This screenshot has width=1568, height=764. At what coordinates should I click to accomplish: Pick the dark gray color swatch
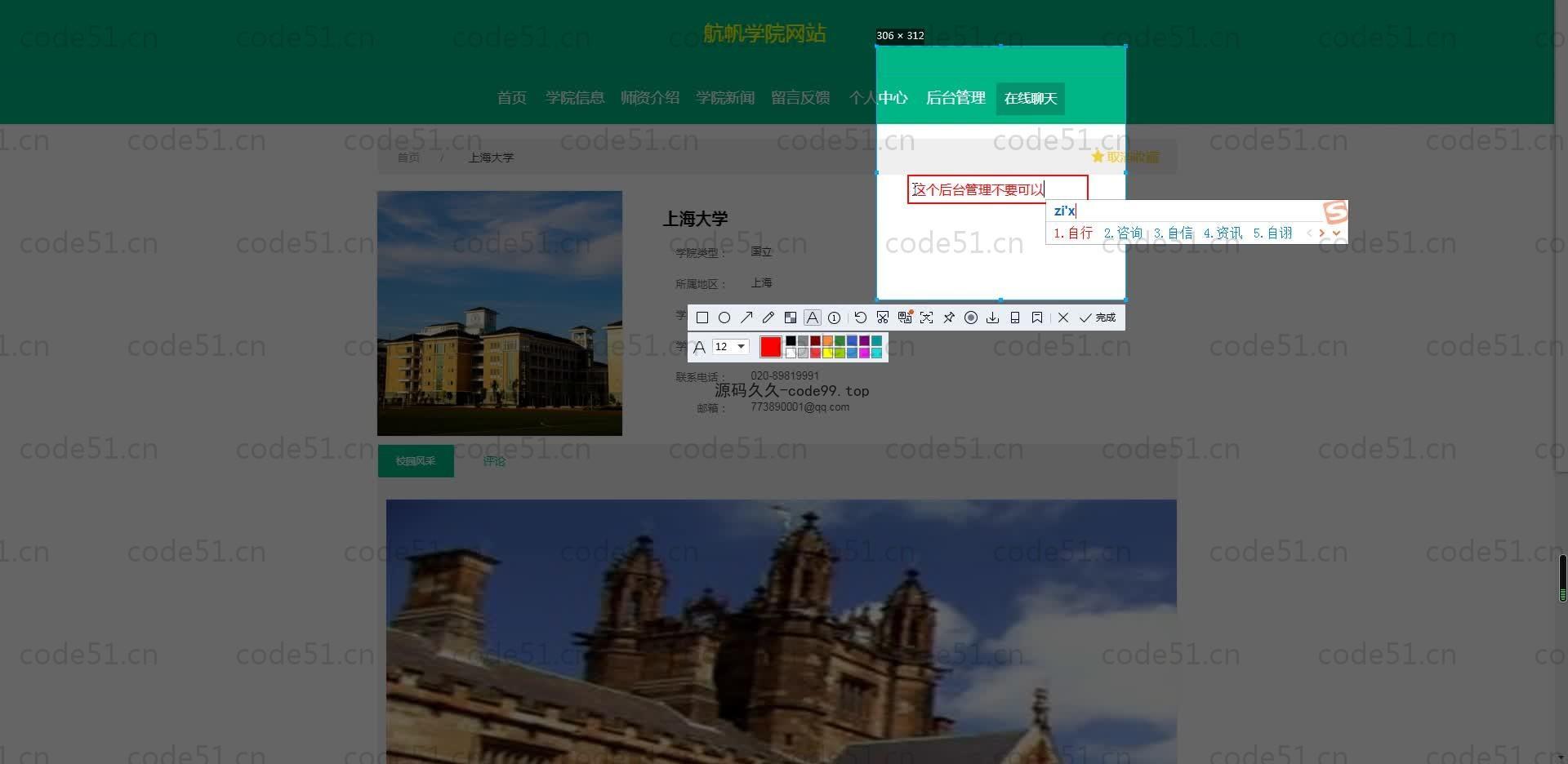click(803, 340)
